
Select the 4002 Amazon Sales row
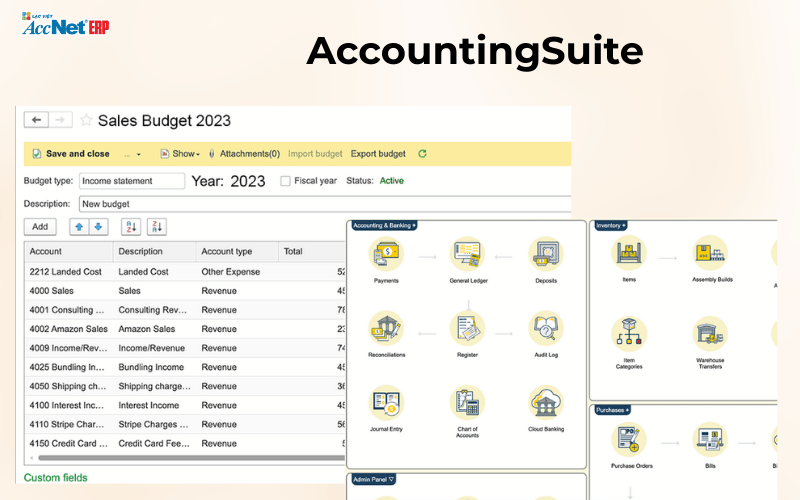(x=185, y=329)
